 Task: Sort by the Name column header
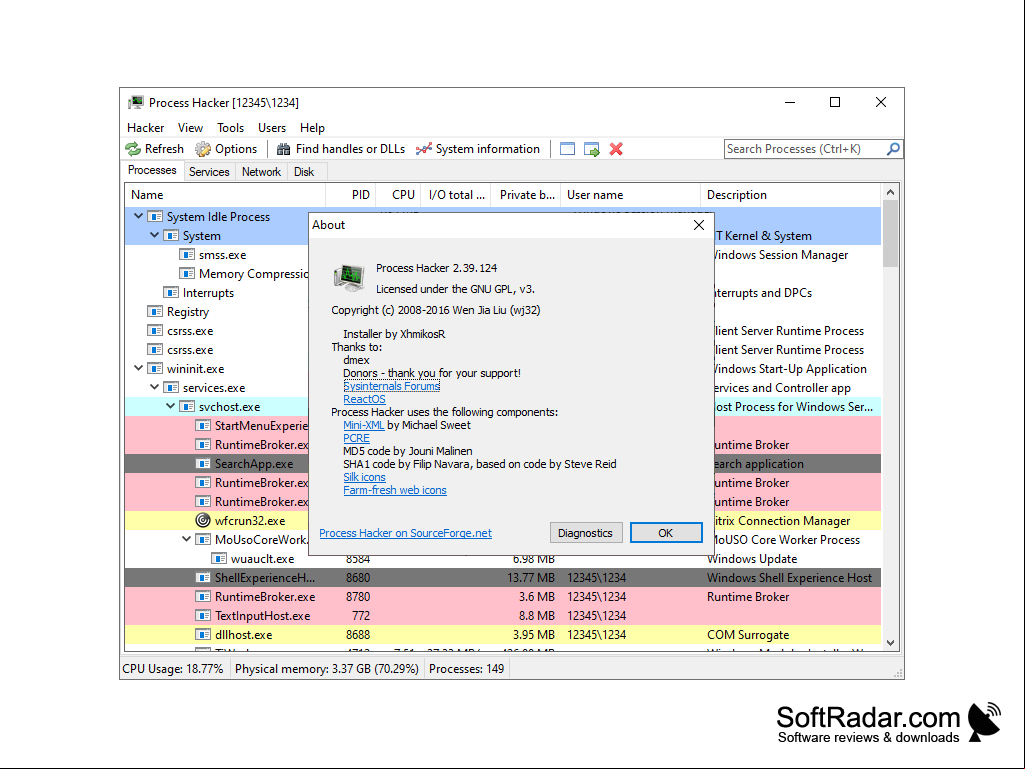click(x=225, y=195)
